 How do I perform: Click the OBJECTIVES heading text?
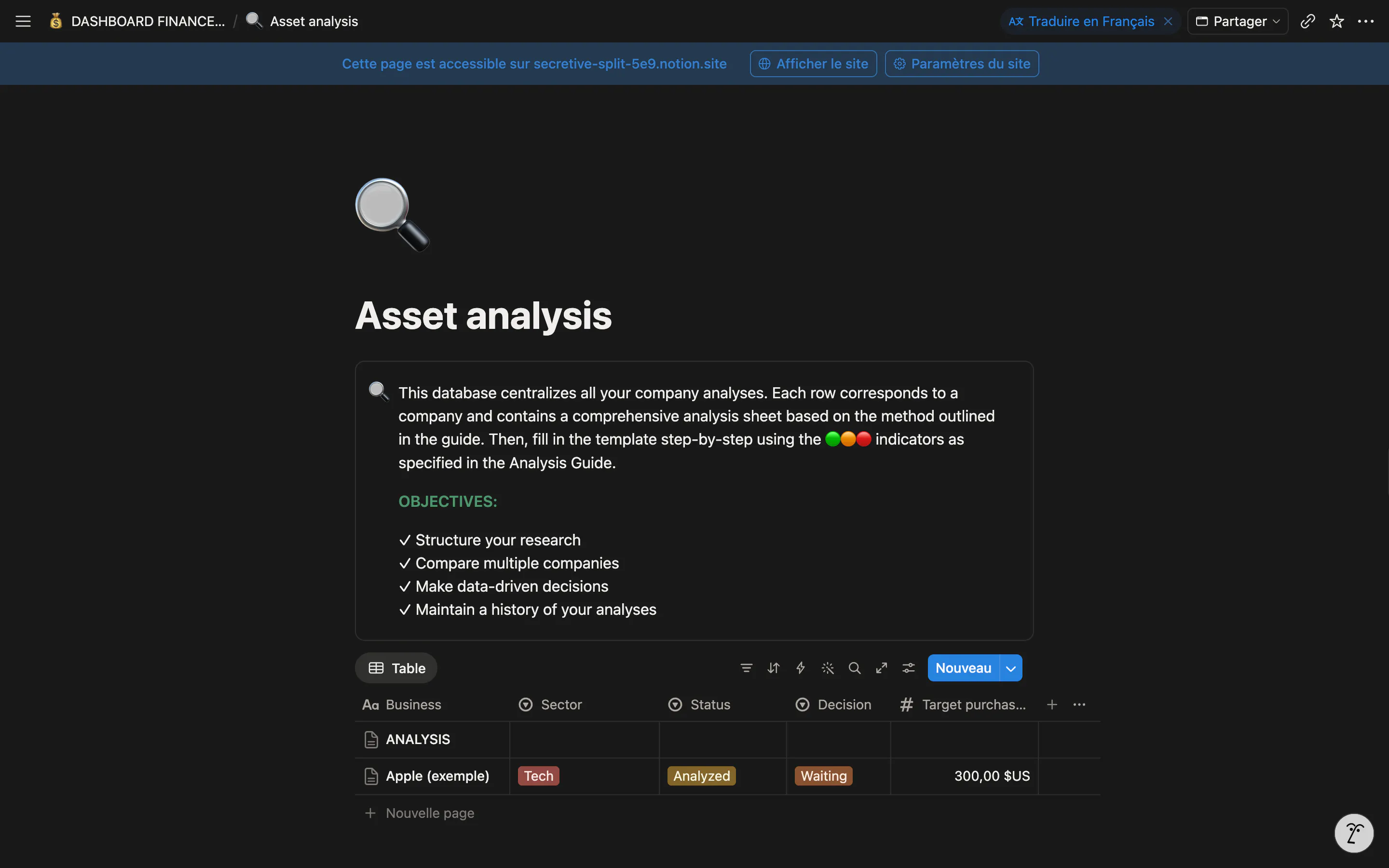point(448,501)
